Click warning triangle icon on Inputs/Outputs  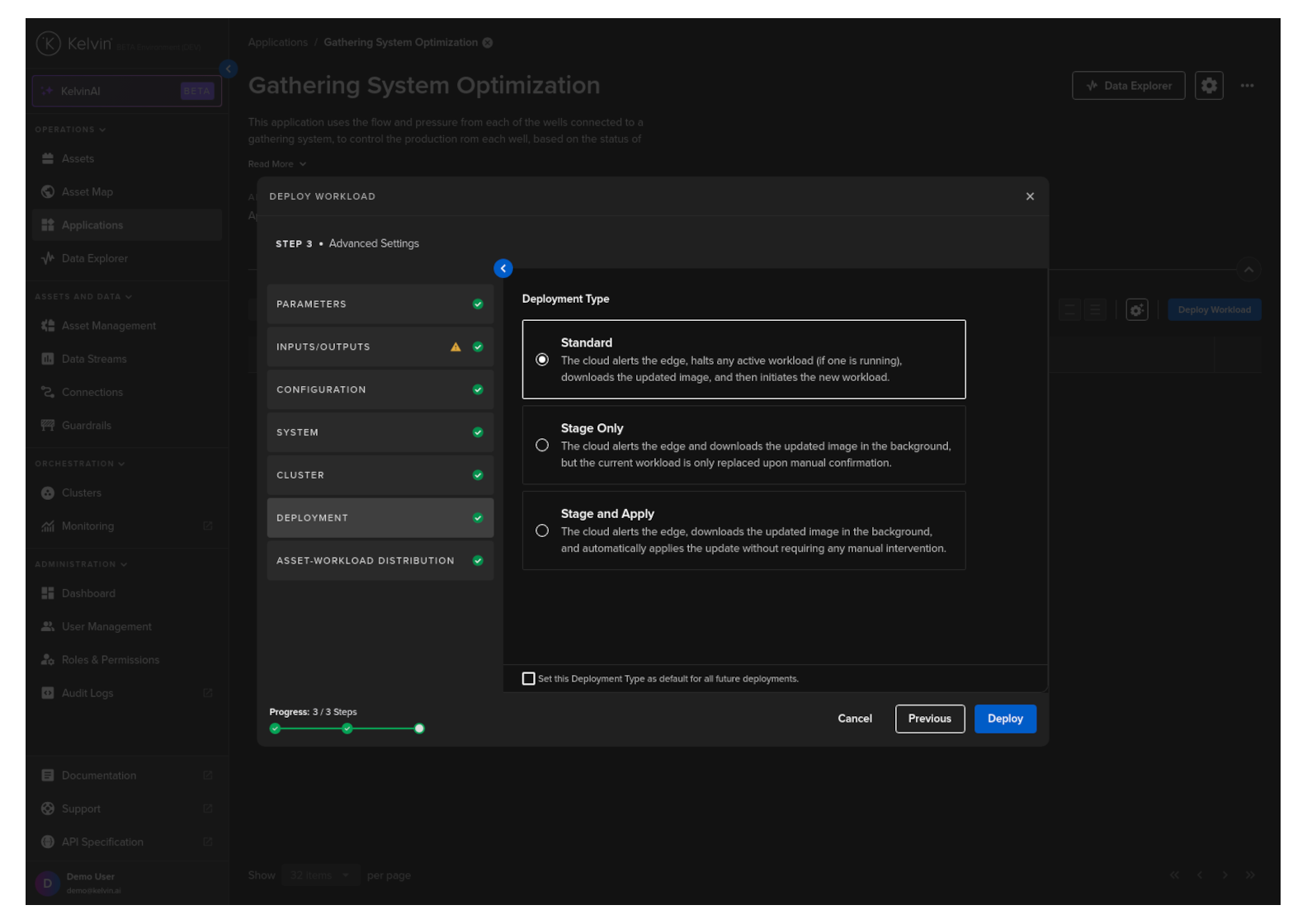point(455,347)
